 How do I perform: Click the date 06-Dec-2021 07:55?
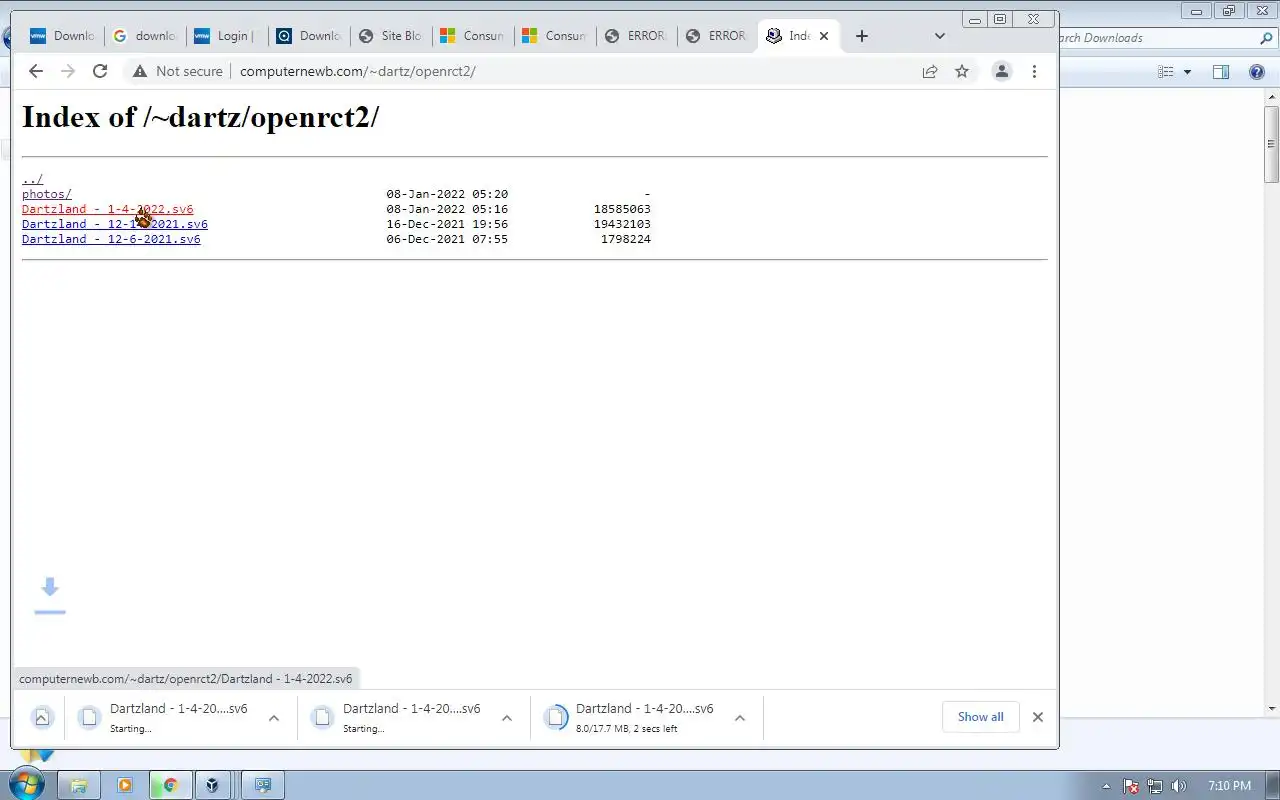click(x=447, y=239)
